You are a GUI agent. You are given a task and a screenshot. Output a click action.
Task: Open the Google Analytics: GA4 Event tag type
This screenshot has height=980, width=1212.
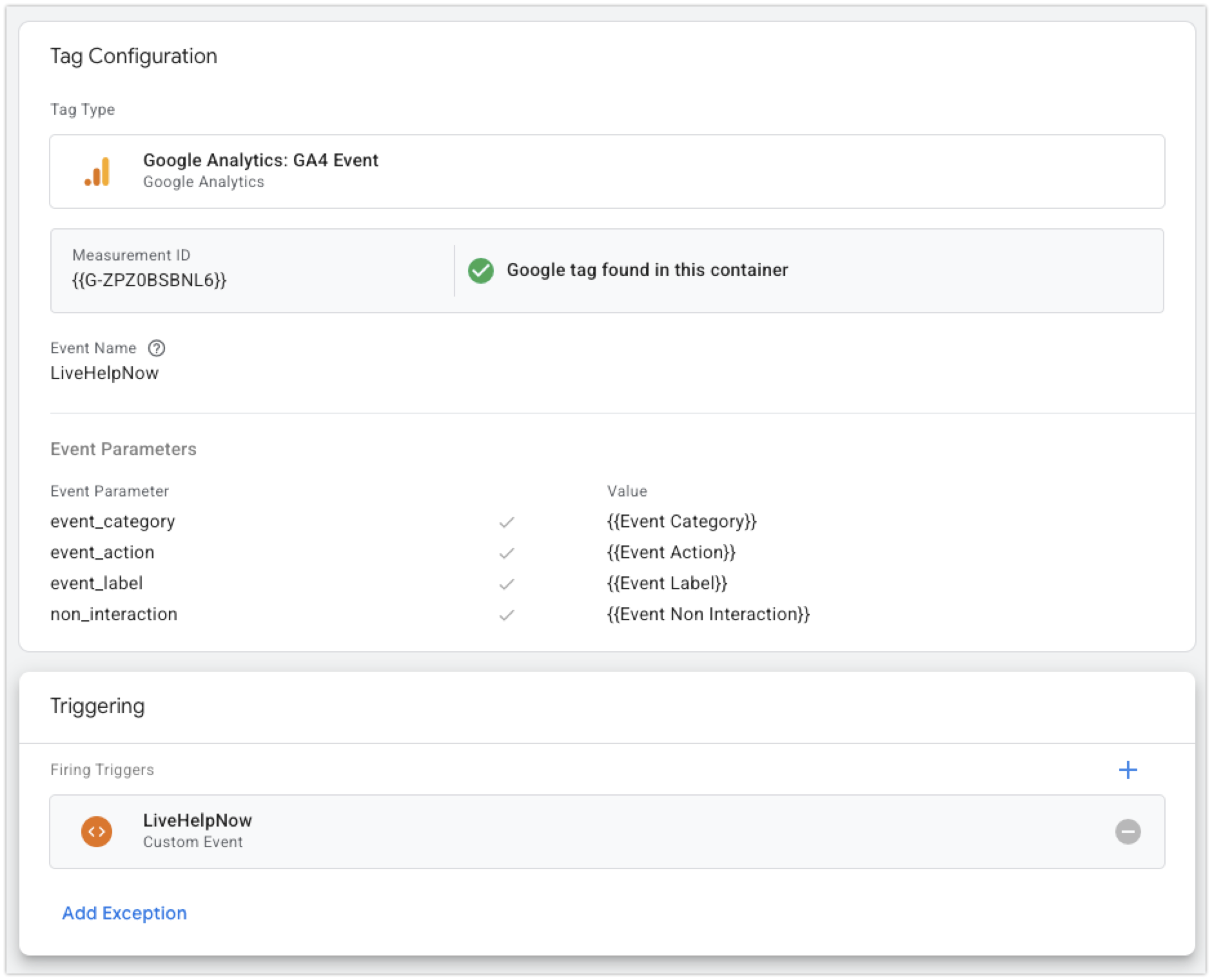(x=607, y=171)
